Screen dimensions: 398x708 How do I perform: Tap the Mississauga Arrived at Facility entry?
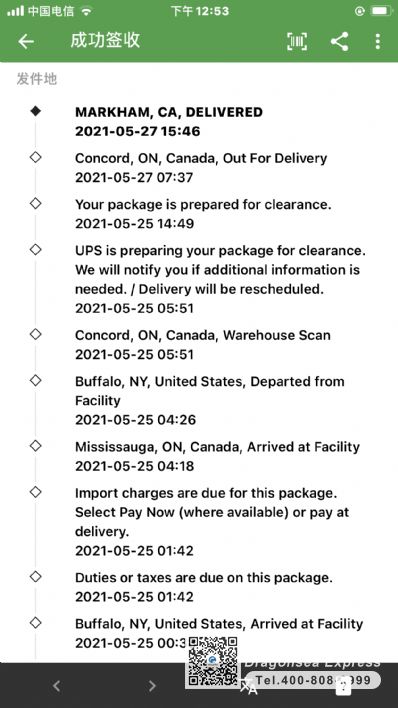217,456
